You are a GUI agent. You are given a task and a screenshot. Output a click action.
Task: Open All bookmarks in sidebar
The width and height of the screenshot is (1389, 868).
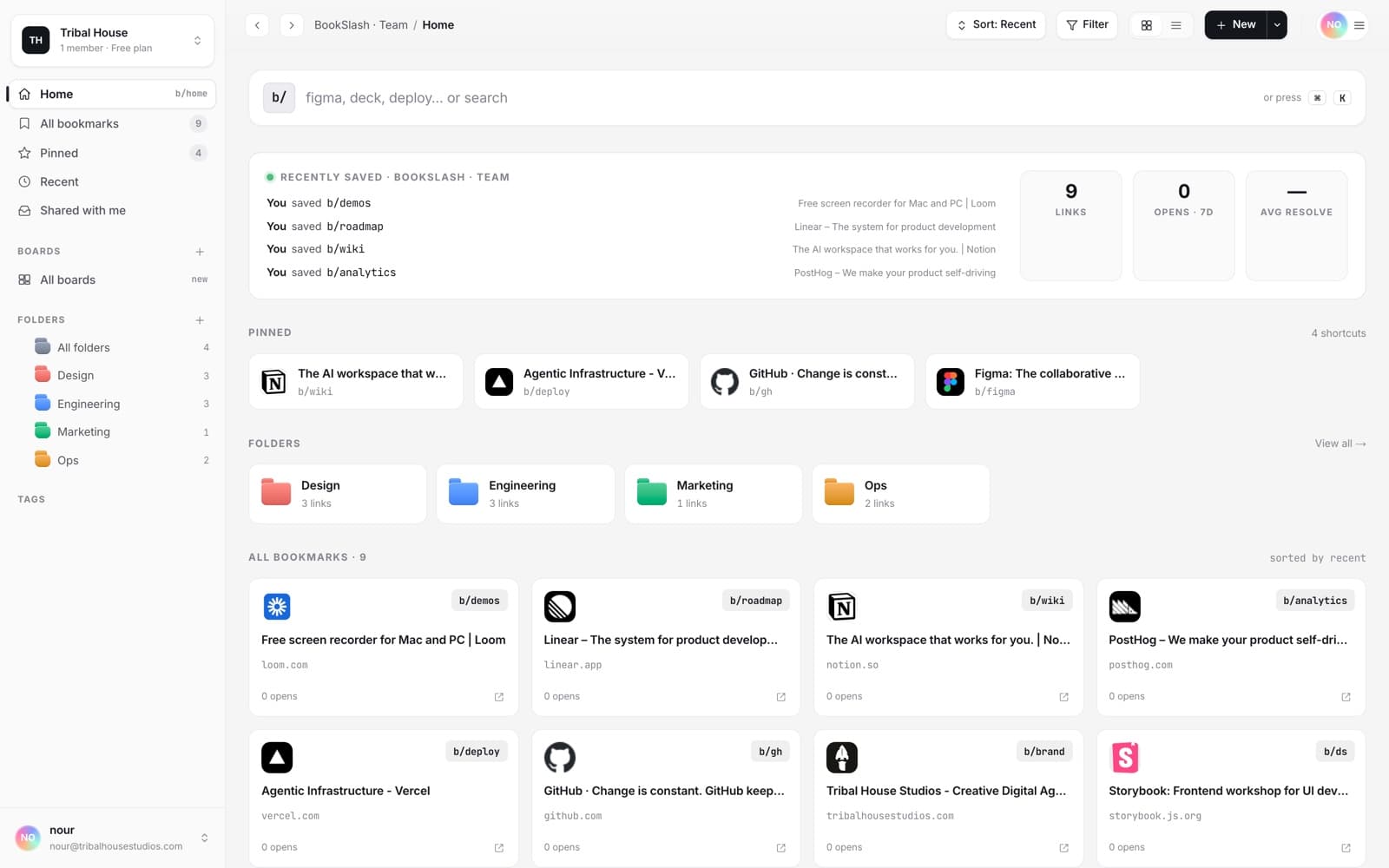[111, 123]
